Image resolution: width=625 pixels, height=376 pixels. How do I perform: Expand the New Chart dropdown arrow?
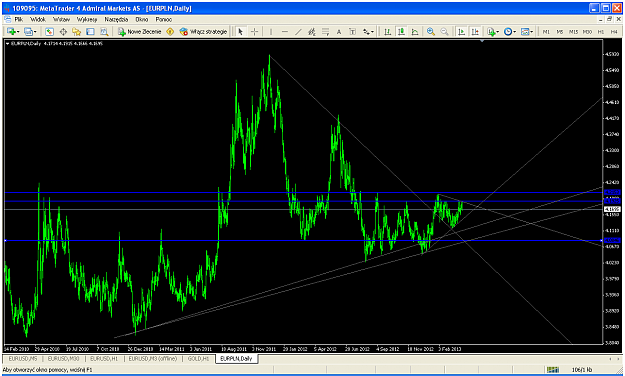[18, 31]
